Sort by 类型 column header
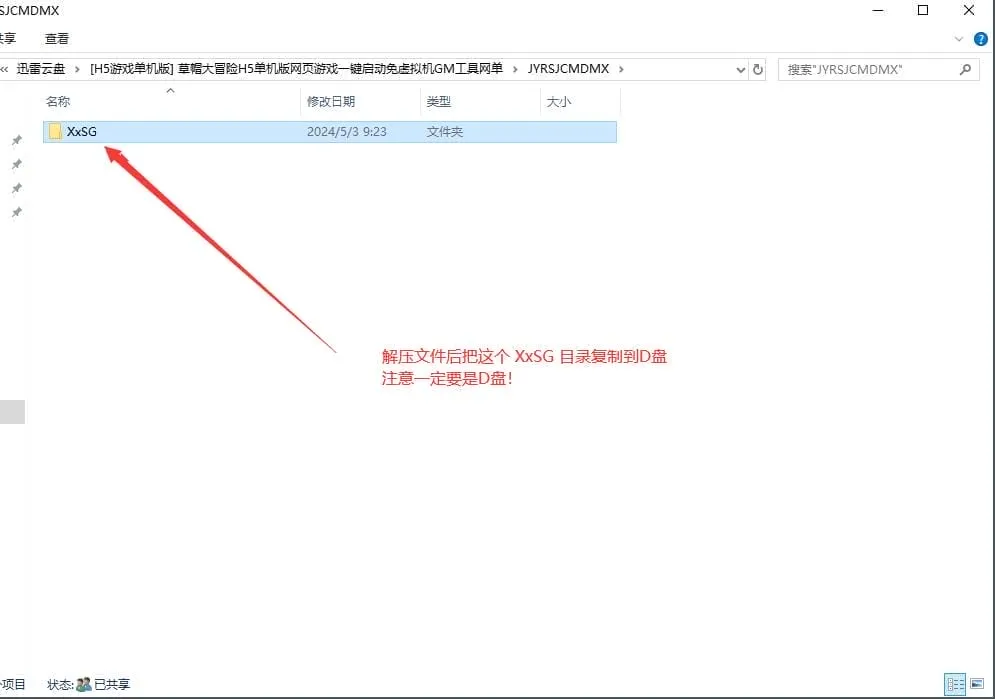This screenshot has width=995, height=699. pos(438,101)
